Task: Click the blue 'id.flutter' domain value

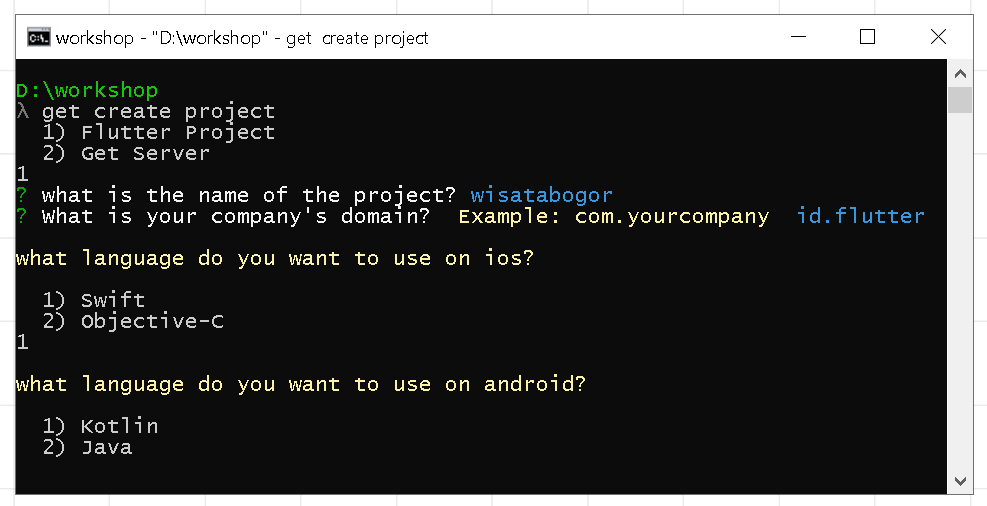Action: coord(860,216)
